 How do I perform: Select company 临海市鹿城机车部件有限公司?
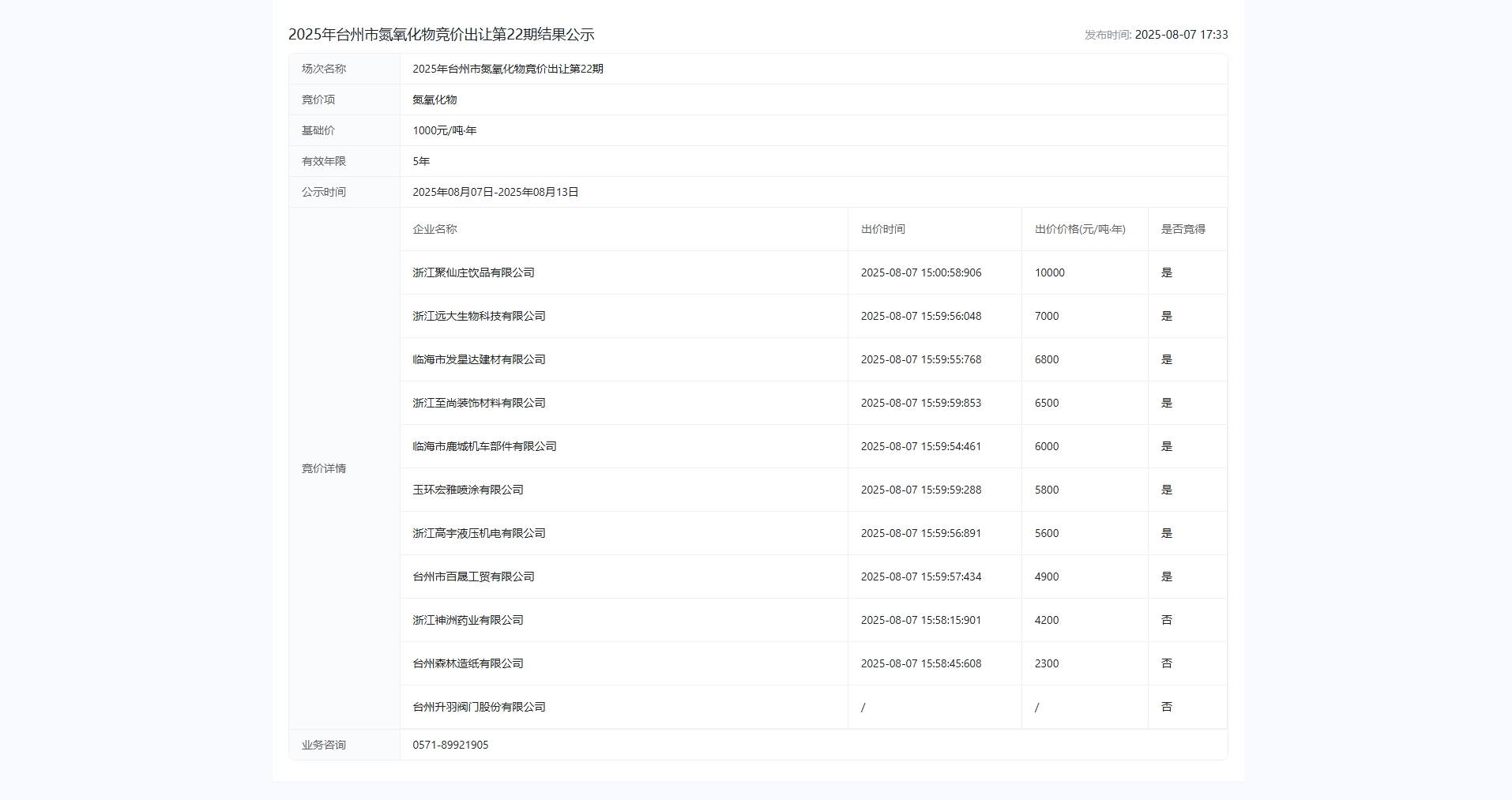484,446
